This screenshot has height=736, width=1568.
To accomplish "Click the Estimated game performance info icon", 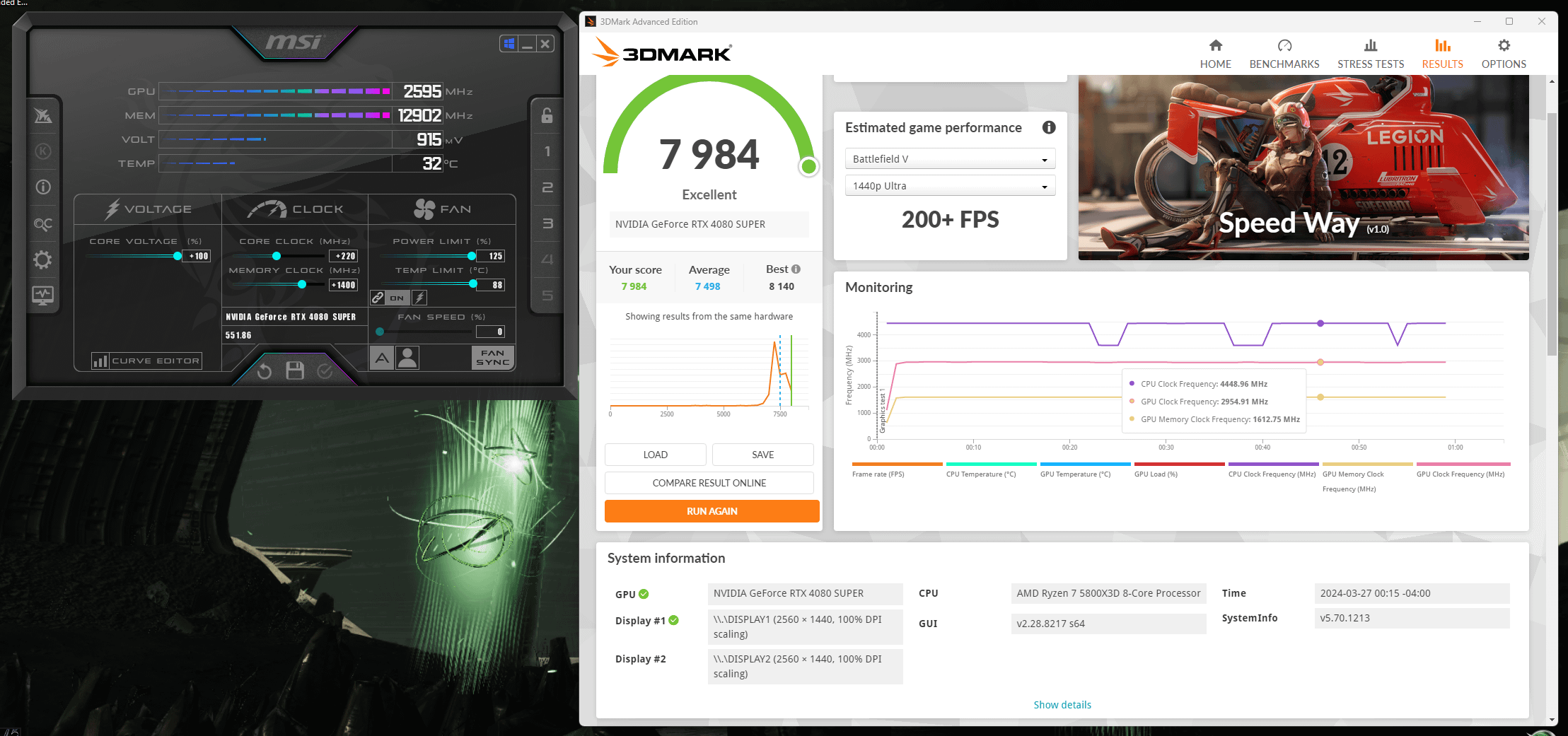I will click(1049, 127).
